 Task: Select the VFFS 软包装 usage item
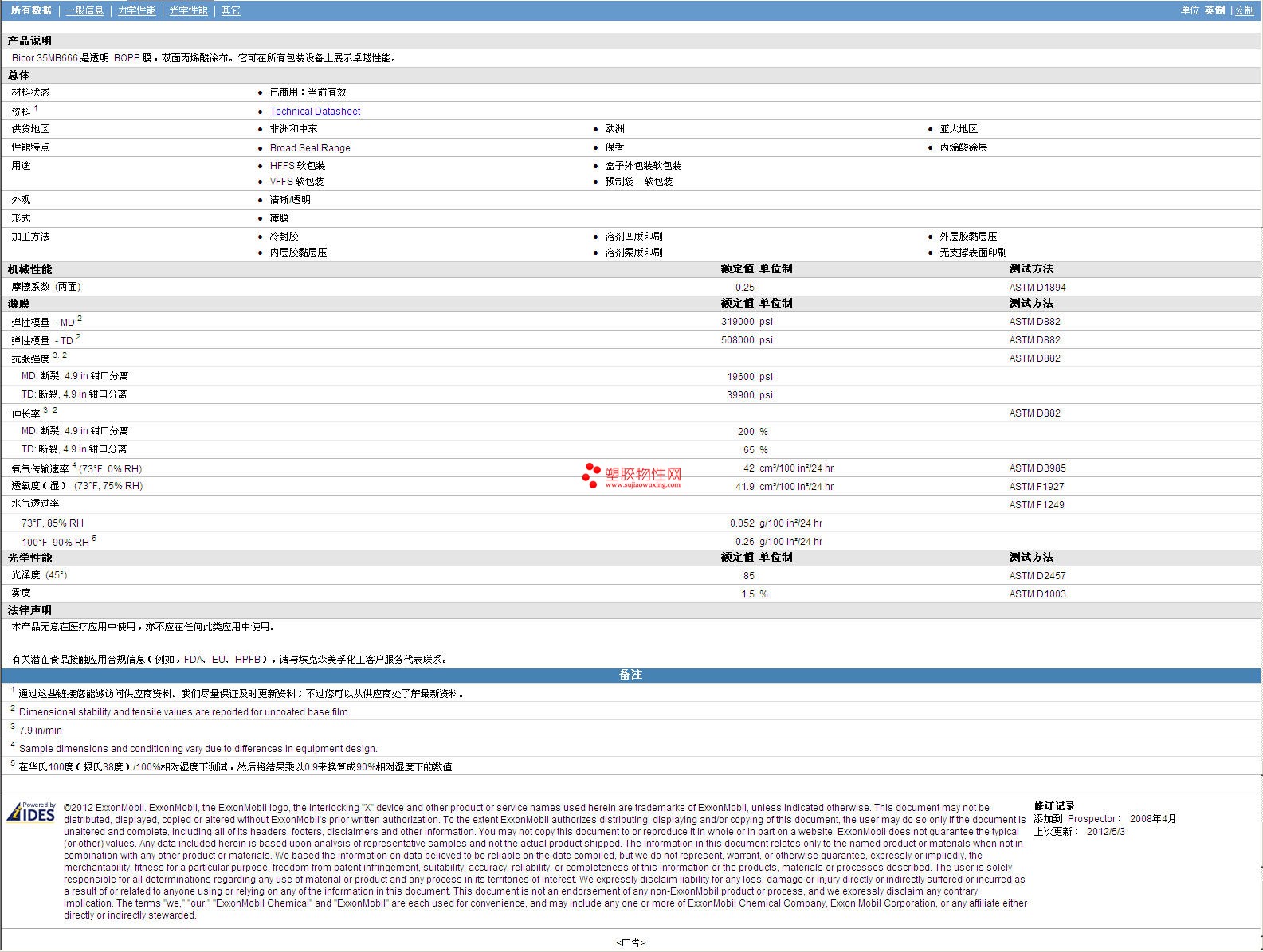(297, 182)
